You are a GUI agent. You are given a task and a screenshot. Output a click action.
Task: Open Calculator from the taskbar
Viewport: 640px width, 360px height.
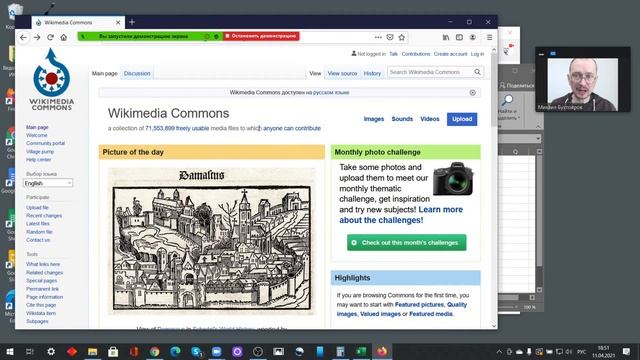[x=340, y=351]
